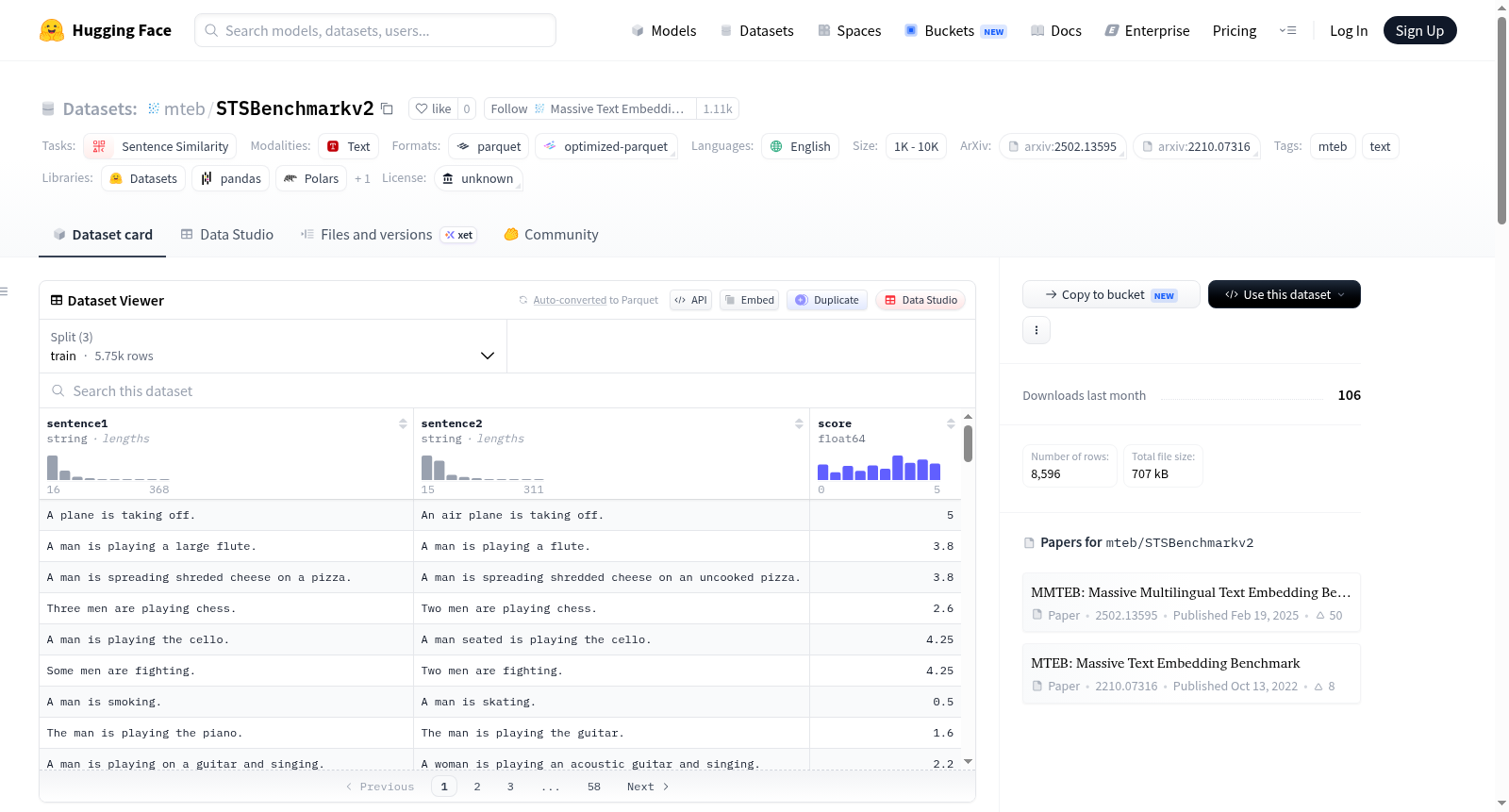Screen dimensions: 1509x812
Task: Select the Text modality tag
Action: pyautogui.click(x=348, y=146)
